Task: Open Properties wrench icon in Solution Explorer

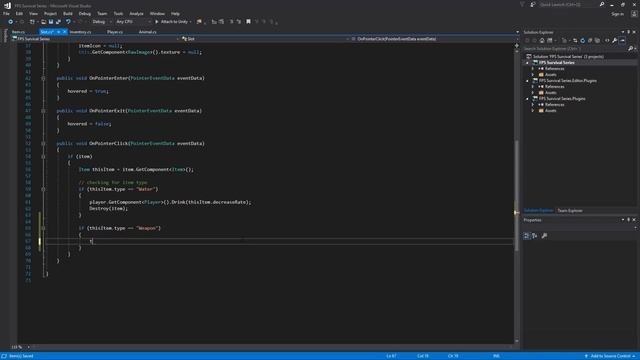Action: point(615,40)
